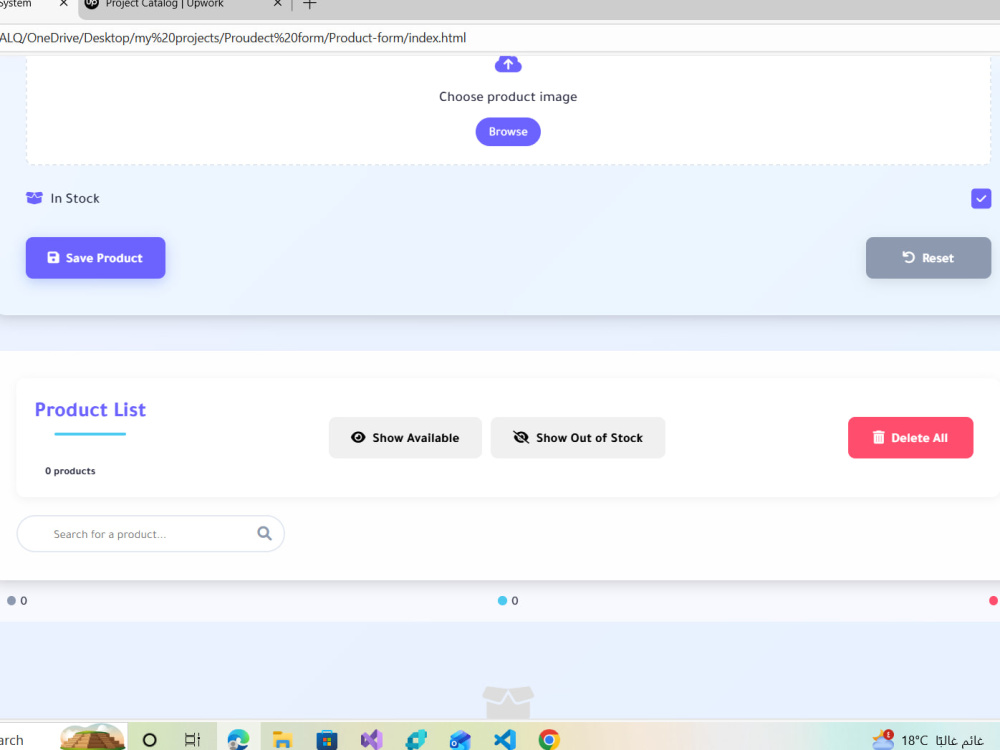This screenshot has height=750, width=1000.
Task: Click the 0 products count text
Action: (x=70, y=471)
